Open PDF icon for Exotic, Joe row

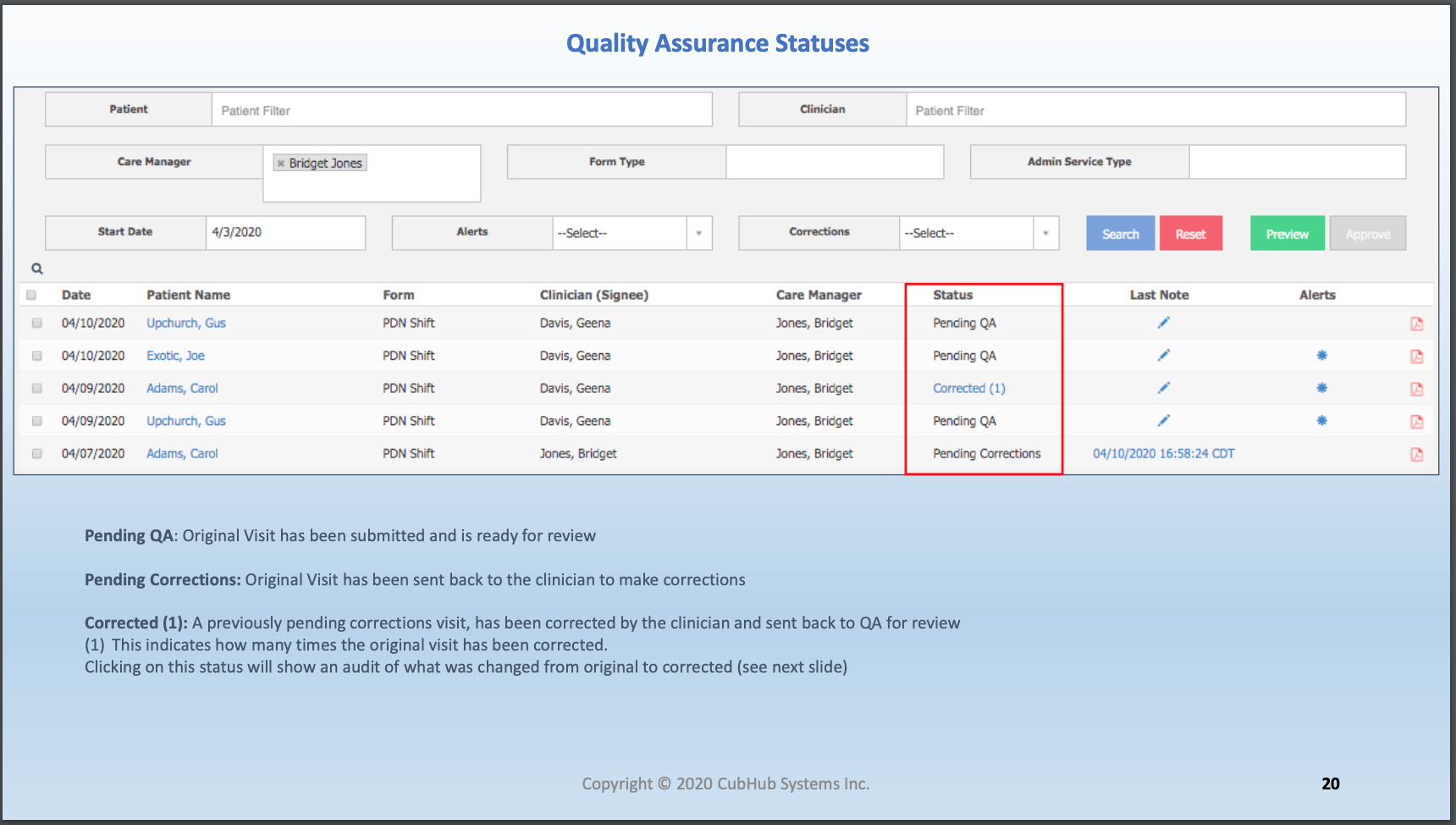(x=1416, y=357)
